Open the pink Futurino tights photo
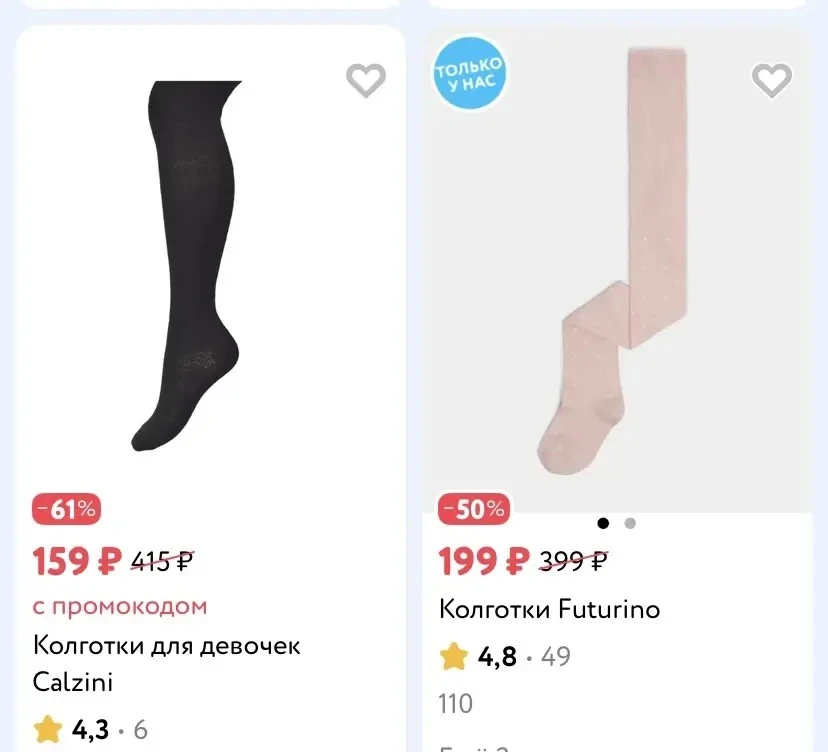The image size is (828, 752). (x=613, y=260)
